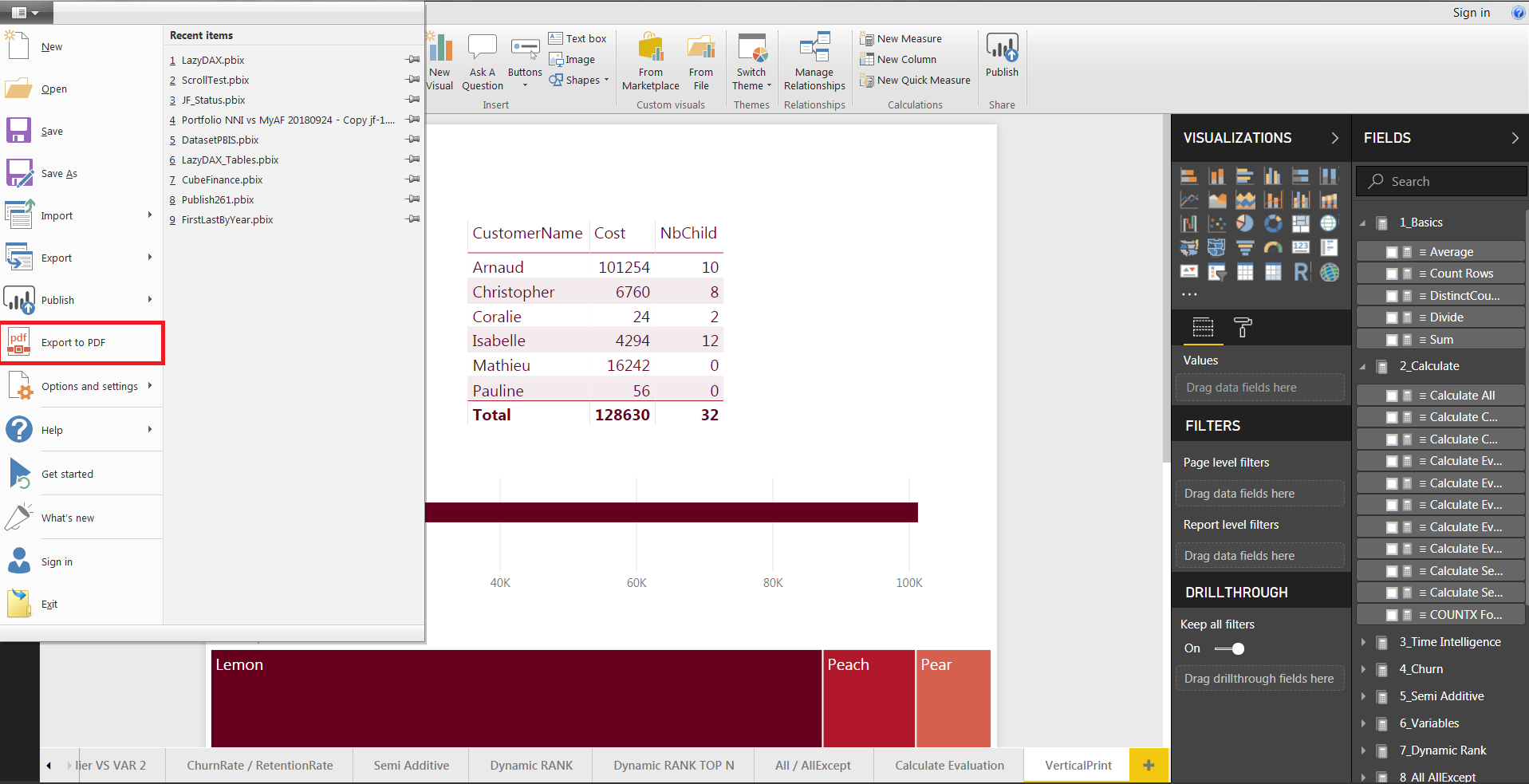
Task: Select the Slicer visualization
Action: coord(1217,272)
